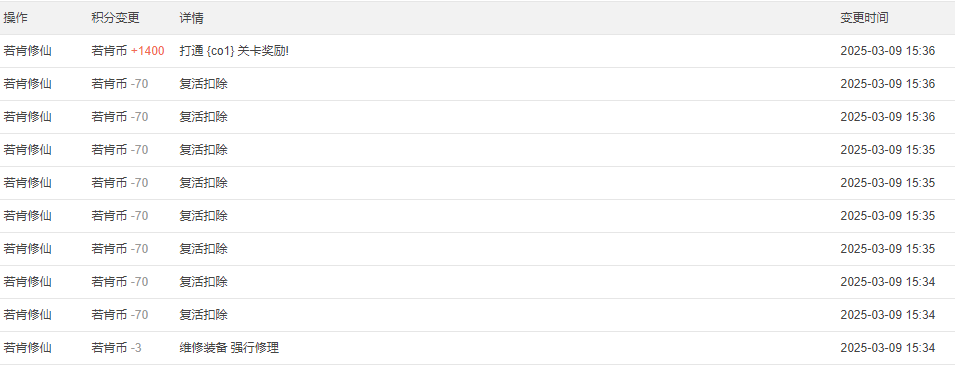
Task: Click the timestamp of the 关卡奖励 row
Action: (887, 51)
